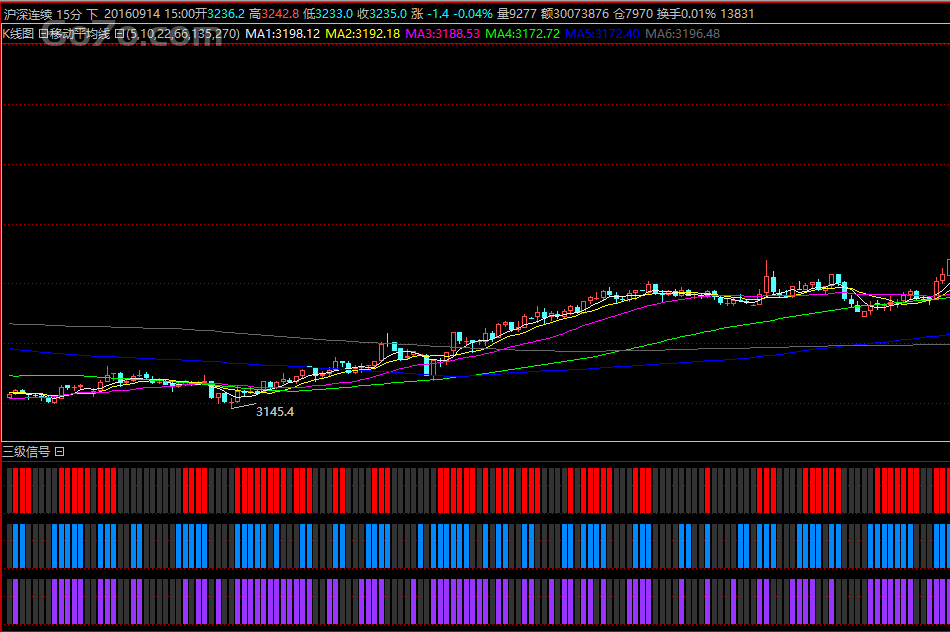The width and height of the screenshot is (950, 632).
Task: Click the 移动平均线 indicator label
Action: (x=81, y=34)
